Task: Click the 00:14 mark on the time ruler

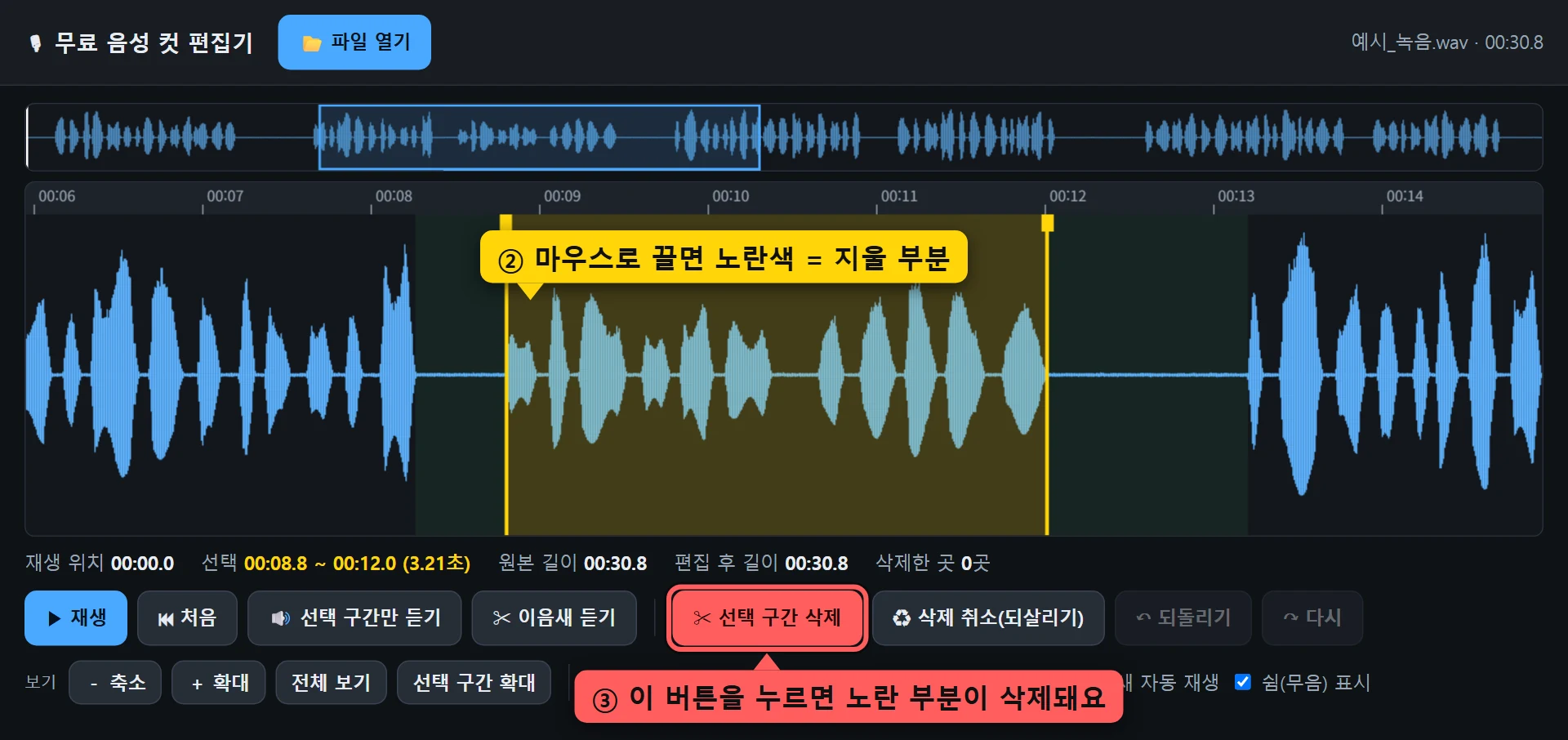Action: [1404, 196]
